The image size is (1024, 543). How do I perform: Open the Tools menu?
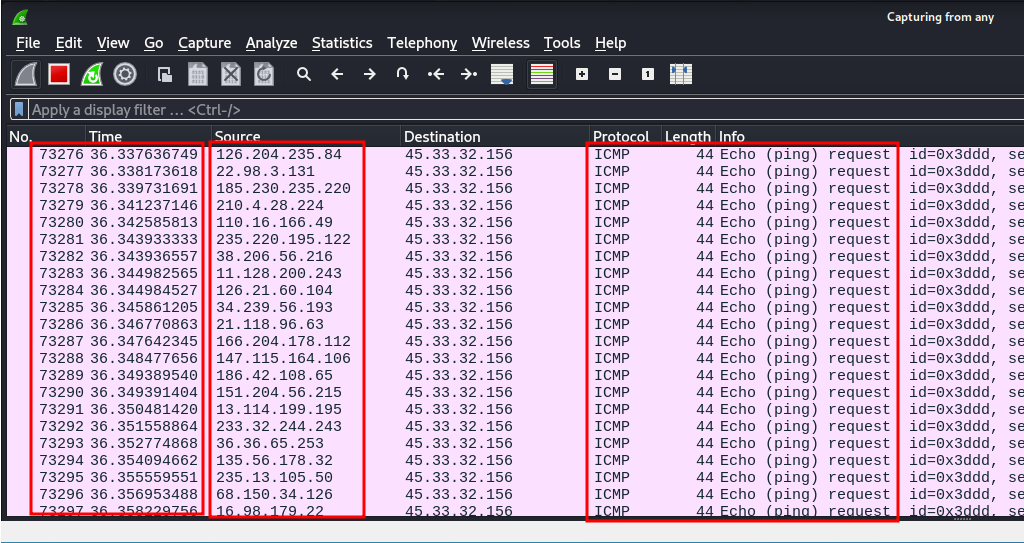click(562, 43)
